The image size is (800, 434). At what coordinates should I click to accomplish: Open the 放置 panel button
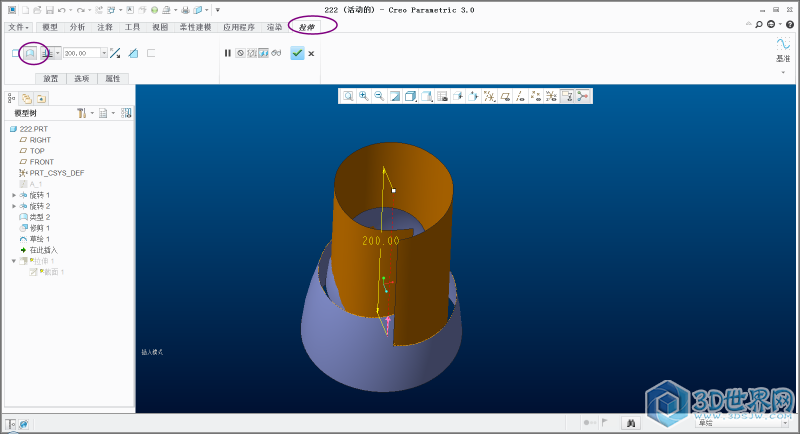pyautogui.click(x=50, y=78)
